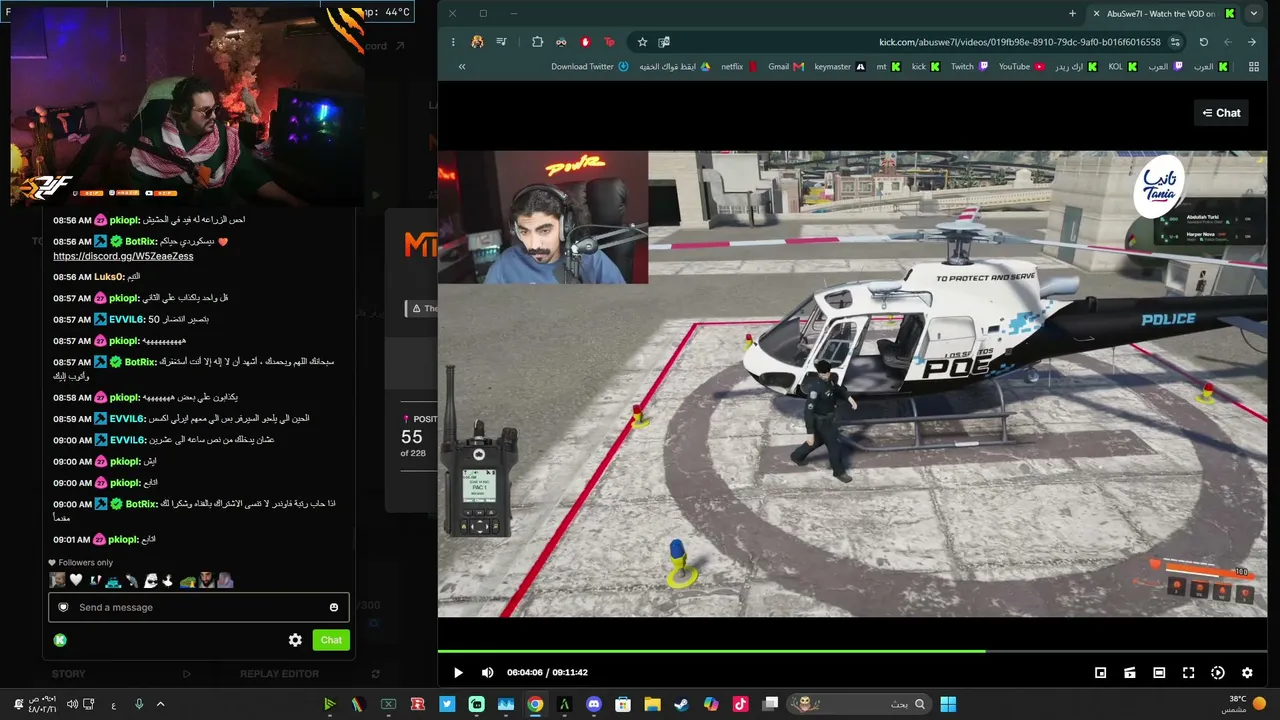Viewport: 1280px width, 720px height.
Task: Open the netflix bookmark
Action: pyautogui.click(x=739, y=67)
